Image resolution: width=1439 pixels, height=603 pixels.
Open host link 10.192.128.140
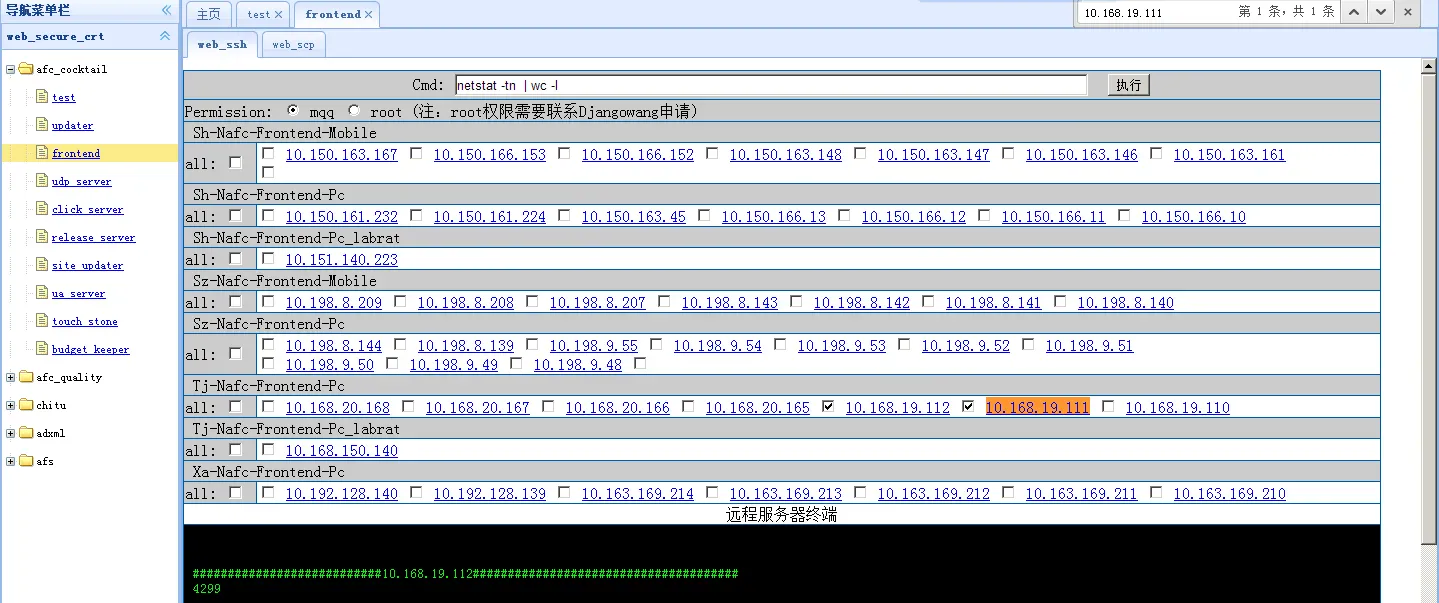point(342,494)
